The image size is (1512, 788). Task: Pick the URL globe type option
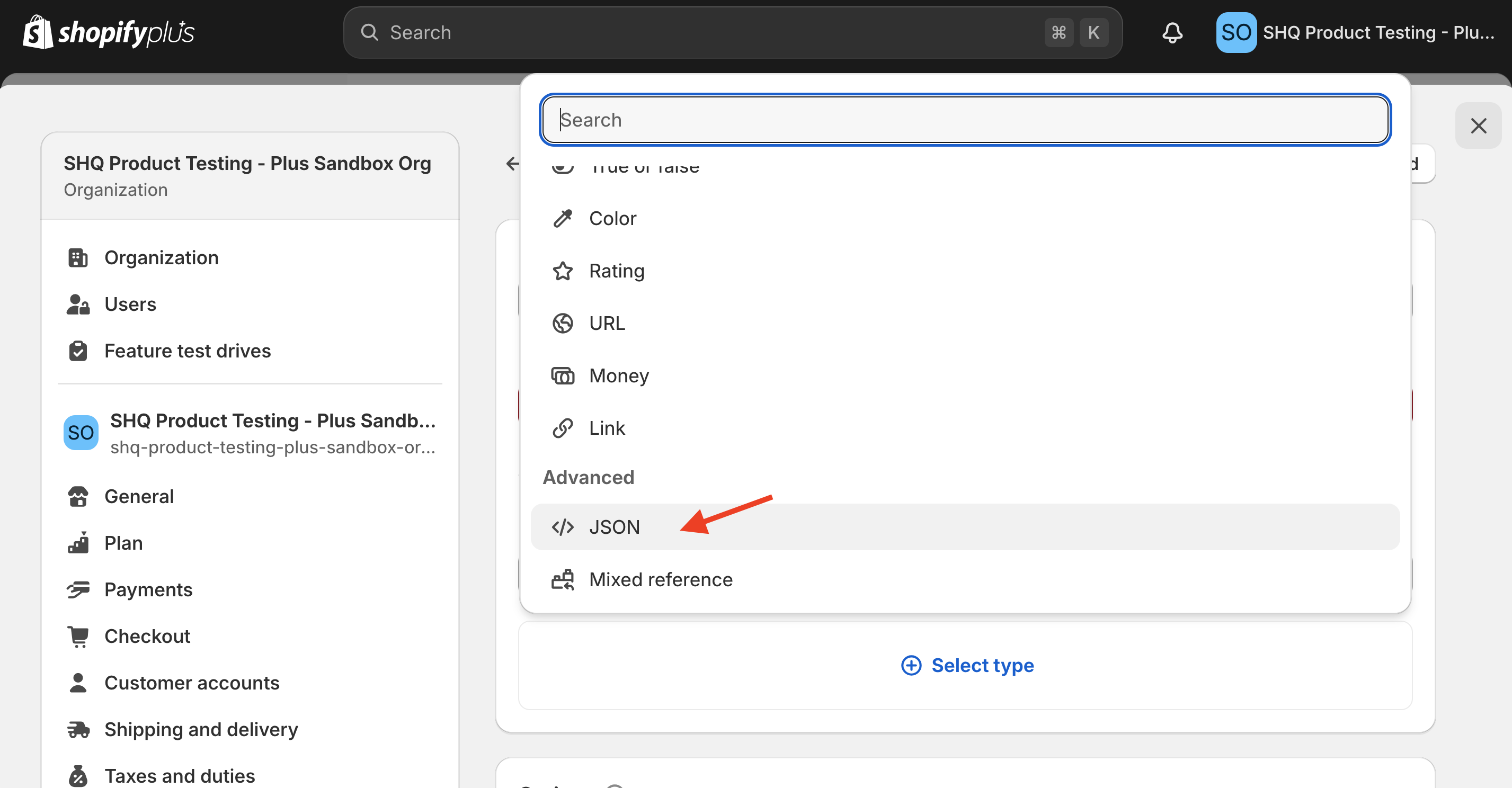pyautogui.click(x=606, y=323)
